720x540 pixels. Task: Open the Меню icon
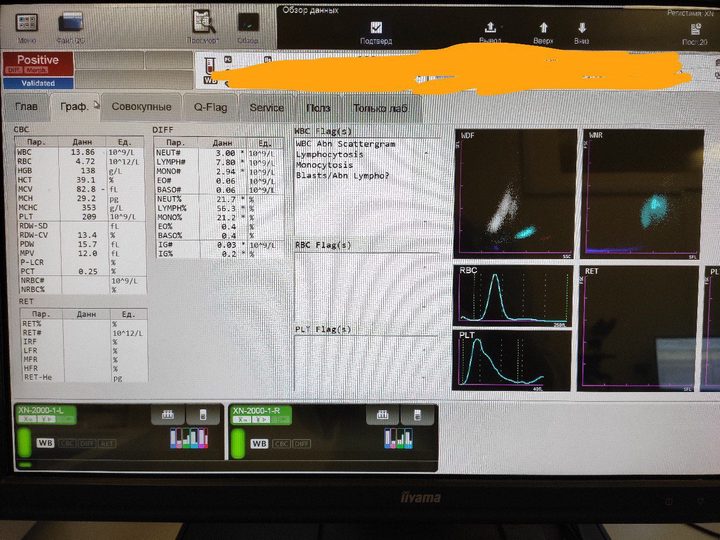coord(27,22)
